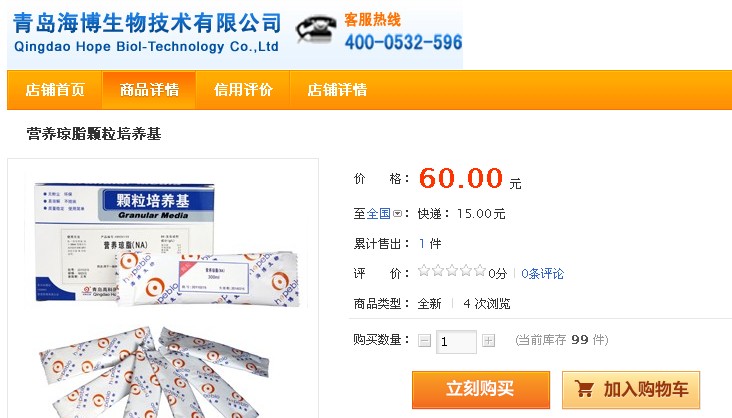Go to the 店铺首页 tab
This screenshot has width=732, height=418.
(55, 90)
